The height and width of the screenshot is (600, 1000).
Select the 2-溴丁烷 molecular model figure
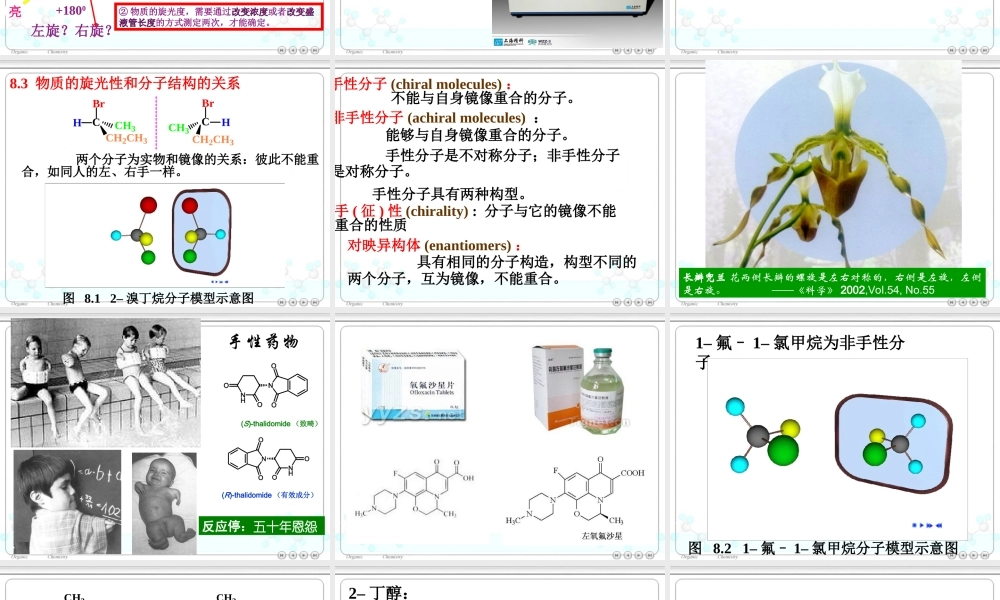tap(170, 230)
